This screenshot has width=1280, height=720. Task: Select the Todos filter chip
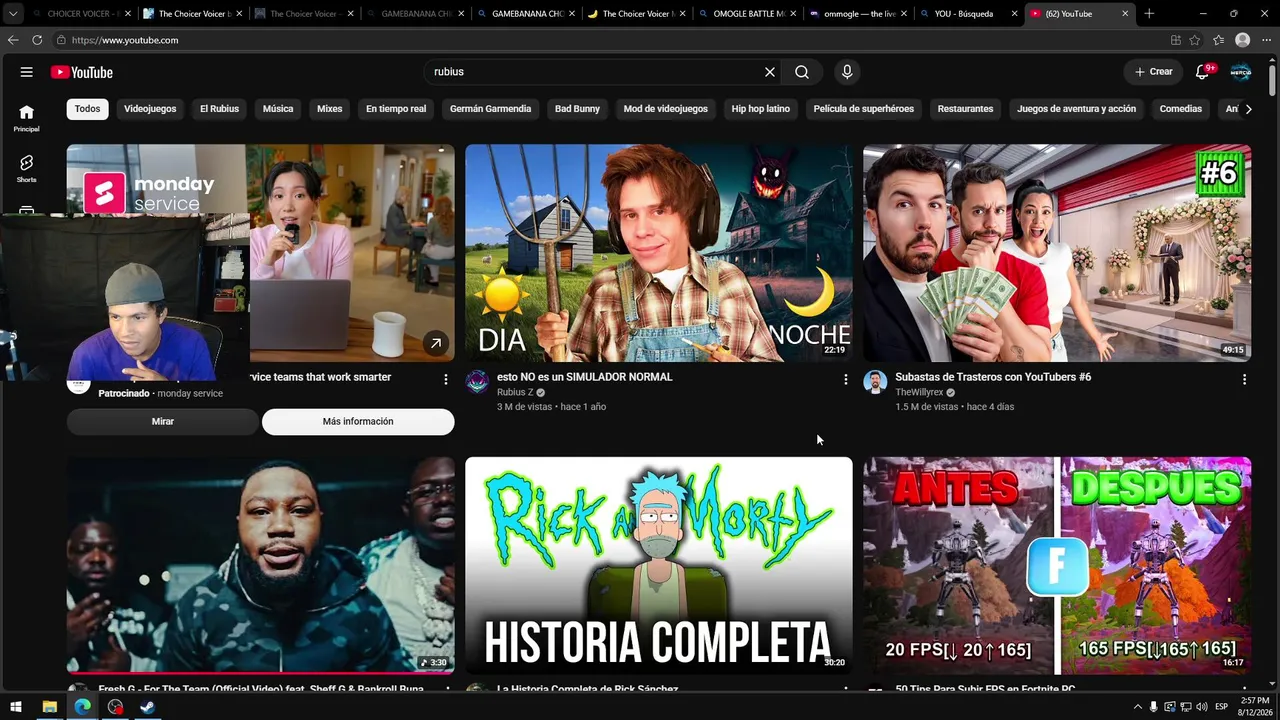[x=87, y=109]
